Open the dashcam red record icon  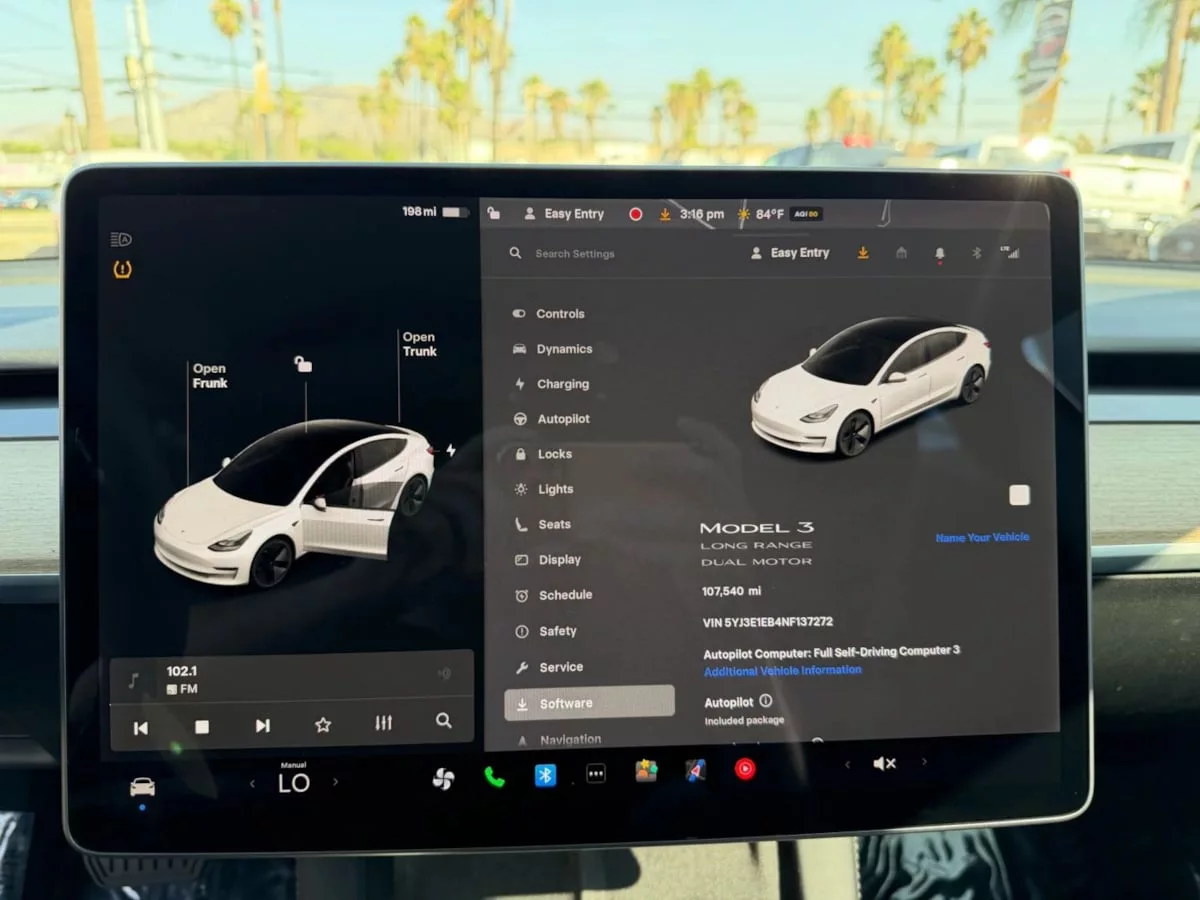635,214
